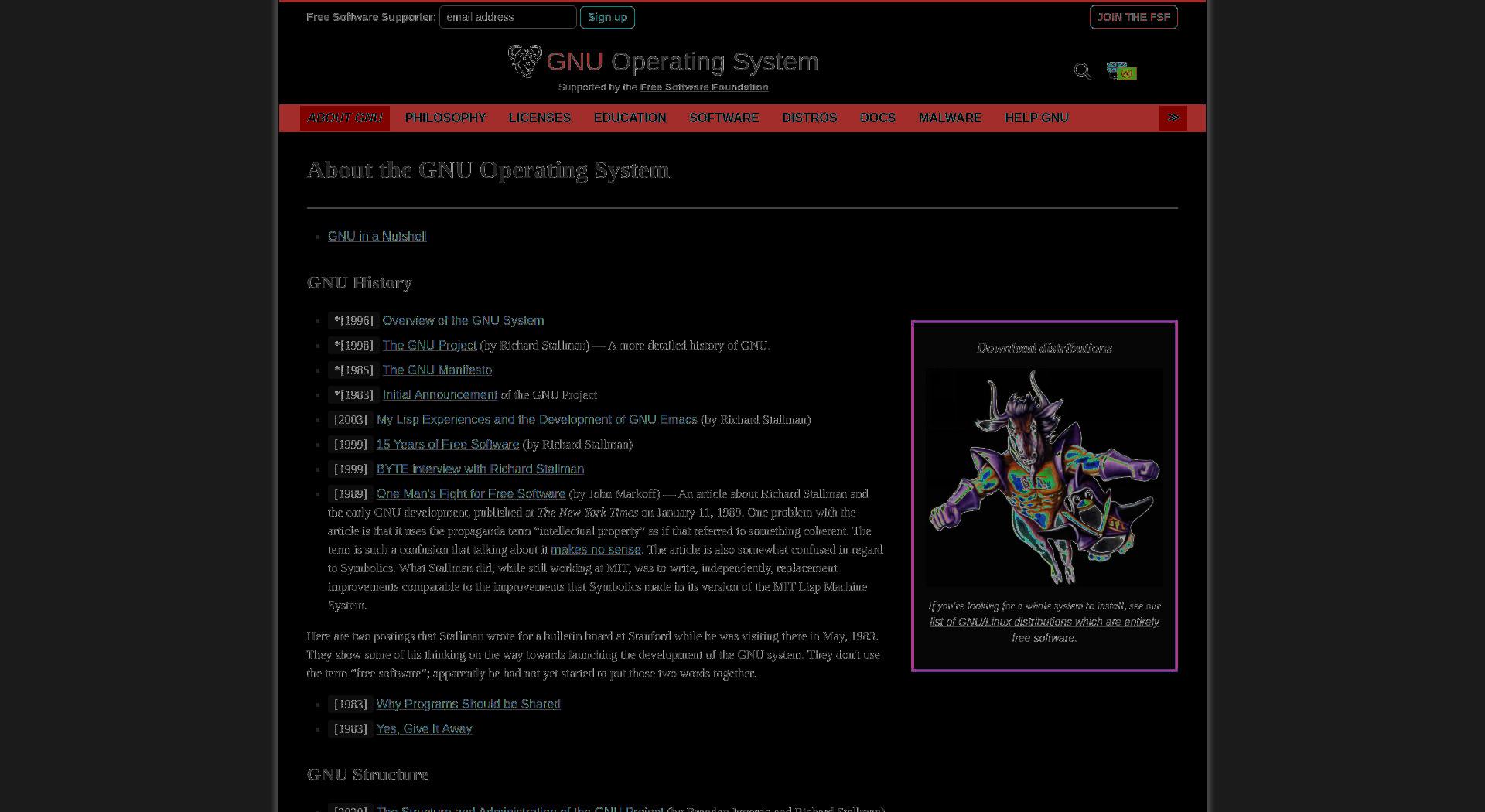This screenshot has width=1485, height=812.
Task: Open the language translations icon
Action: click(1121, 71)
